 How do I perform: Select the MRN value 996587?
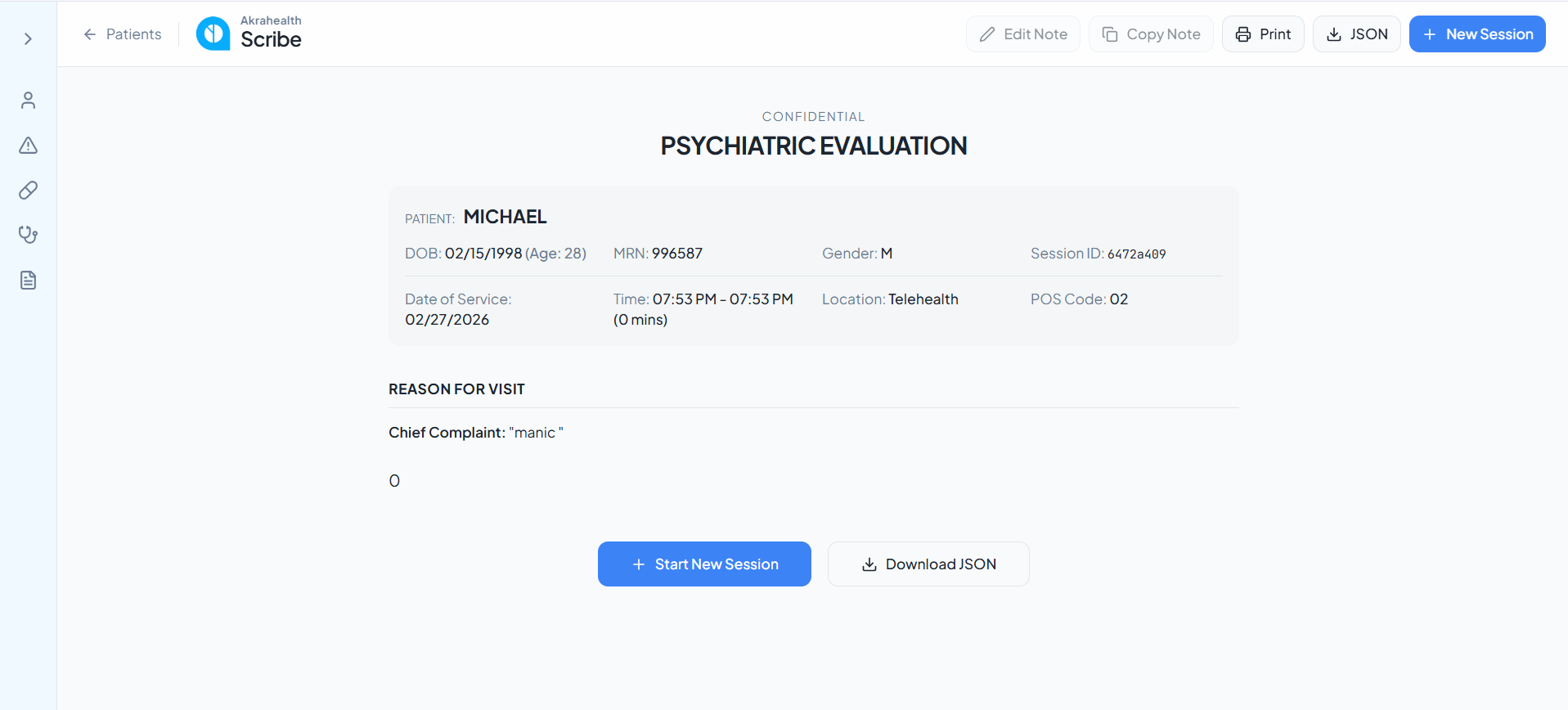pyautogui.click(x=677, y=254)
